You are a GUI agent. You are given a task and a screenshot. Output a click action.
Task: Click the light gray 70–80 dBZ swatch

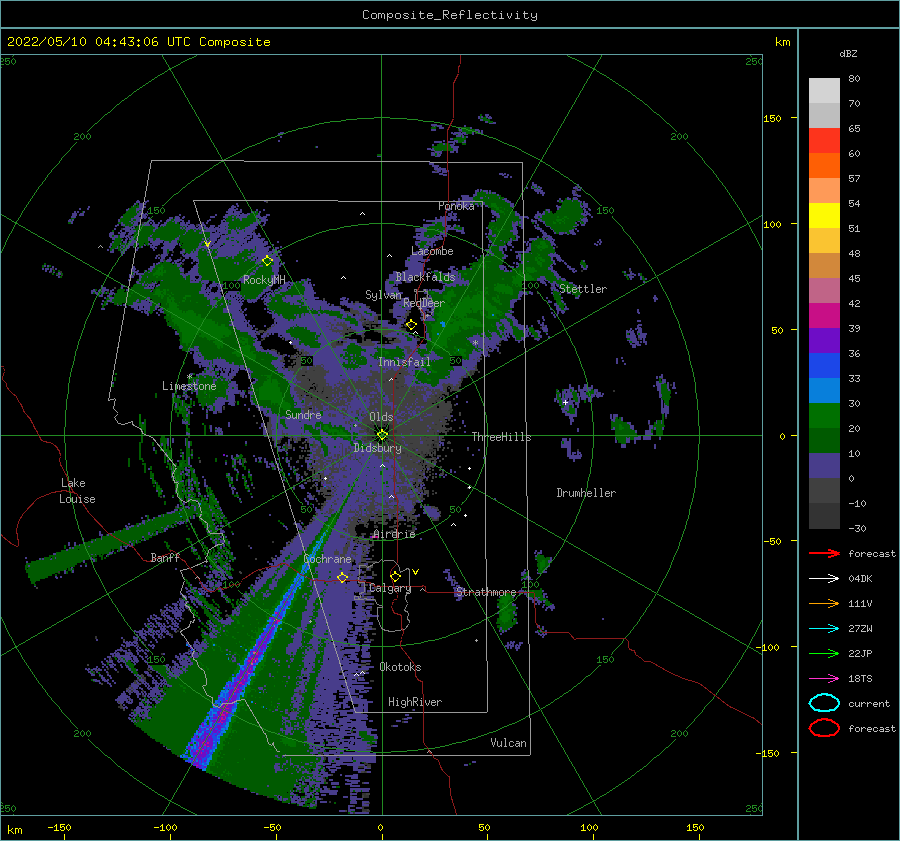click(x=824, y=91)
